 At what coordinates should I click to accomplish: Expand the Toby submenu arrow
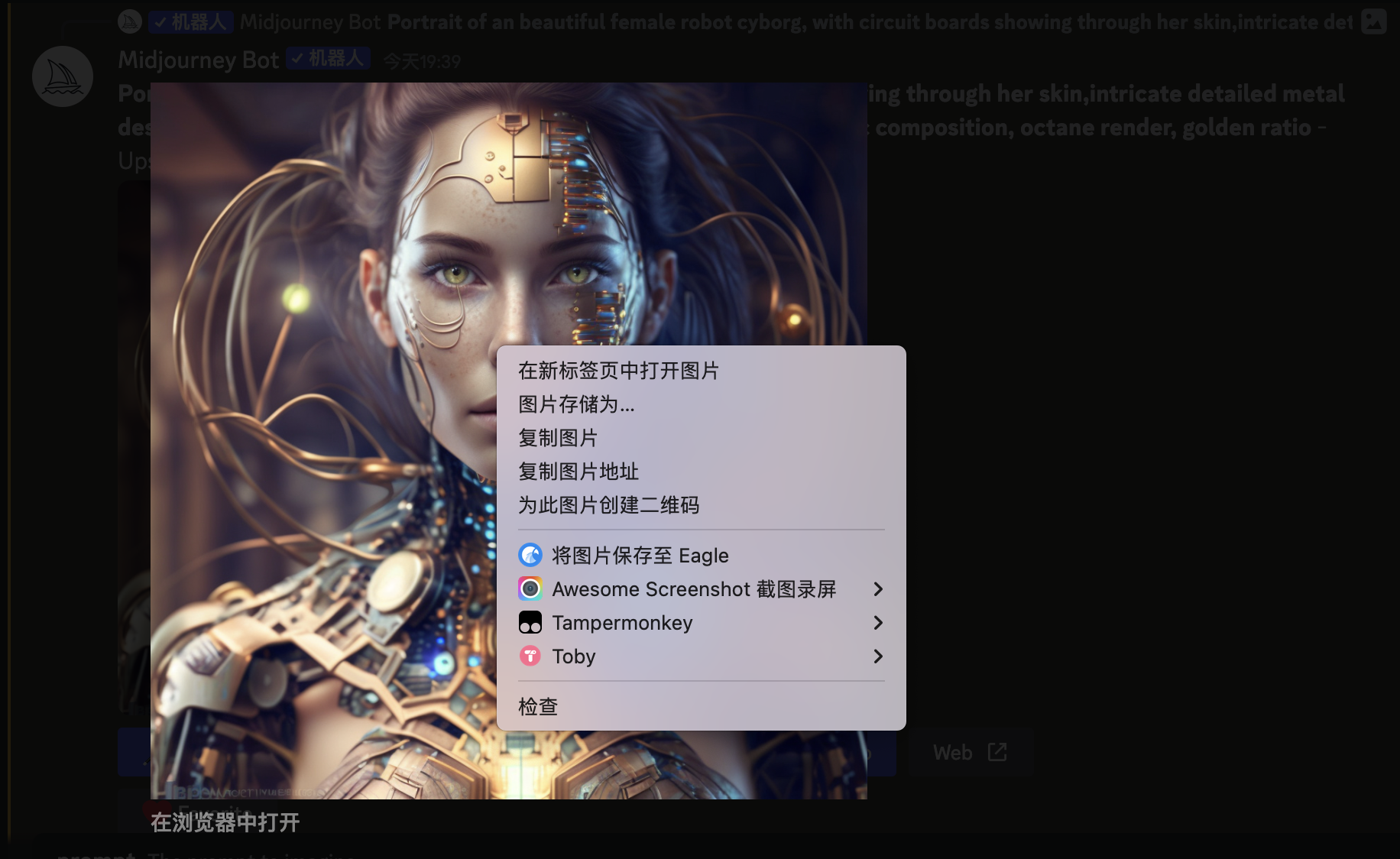pos(878,656)
